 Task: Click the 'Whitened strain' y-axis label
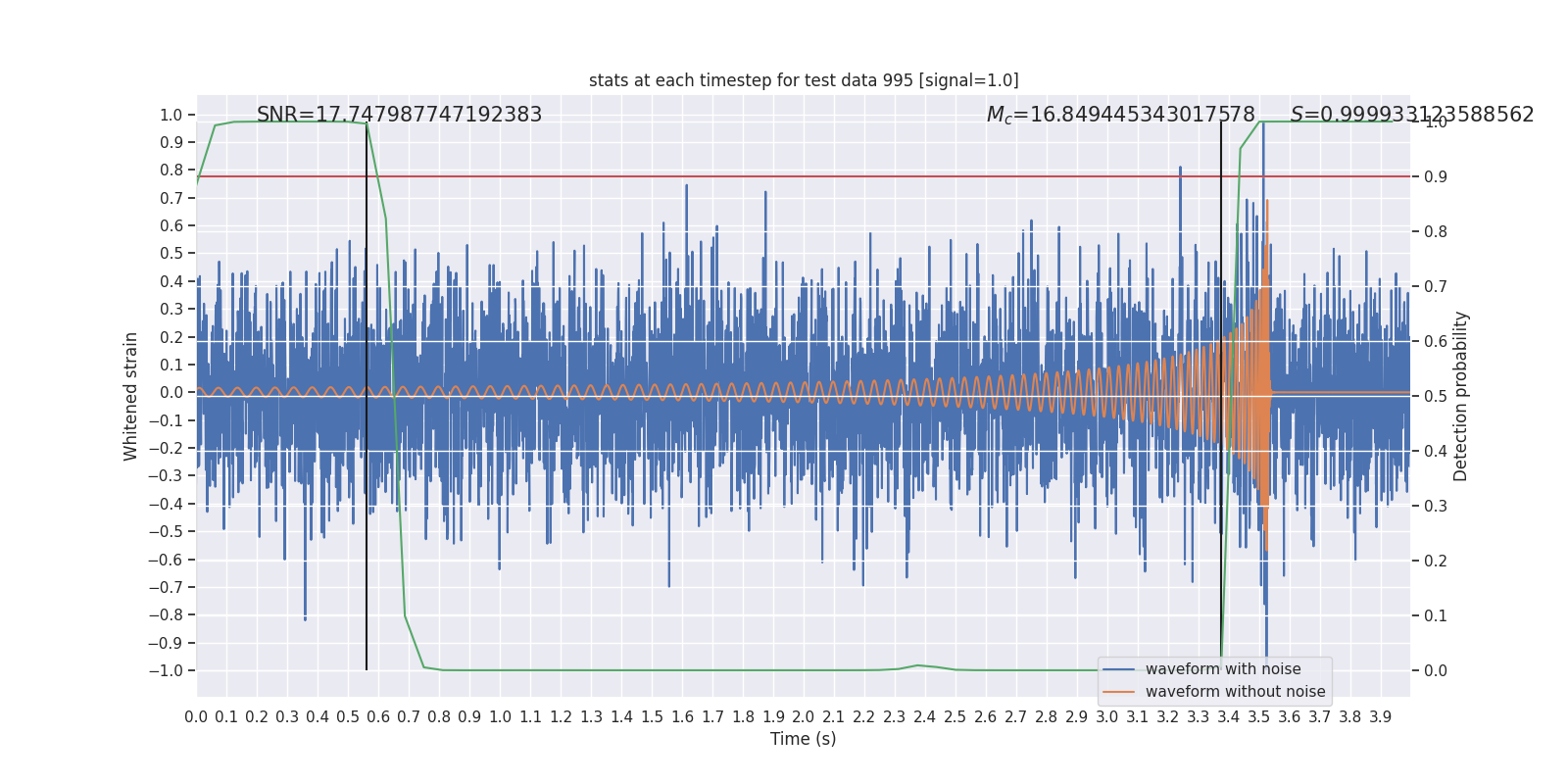coord(131,396)
